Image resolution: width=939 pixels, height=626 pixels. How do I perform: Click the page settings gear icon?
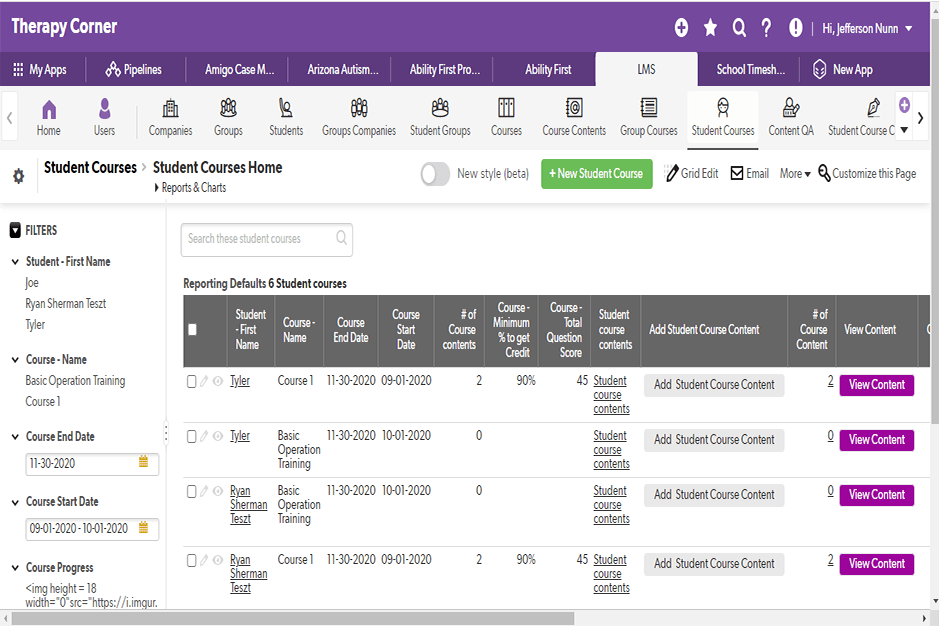coord(19,176)
